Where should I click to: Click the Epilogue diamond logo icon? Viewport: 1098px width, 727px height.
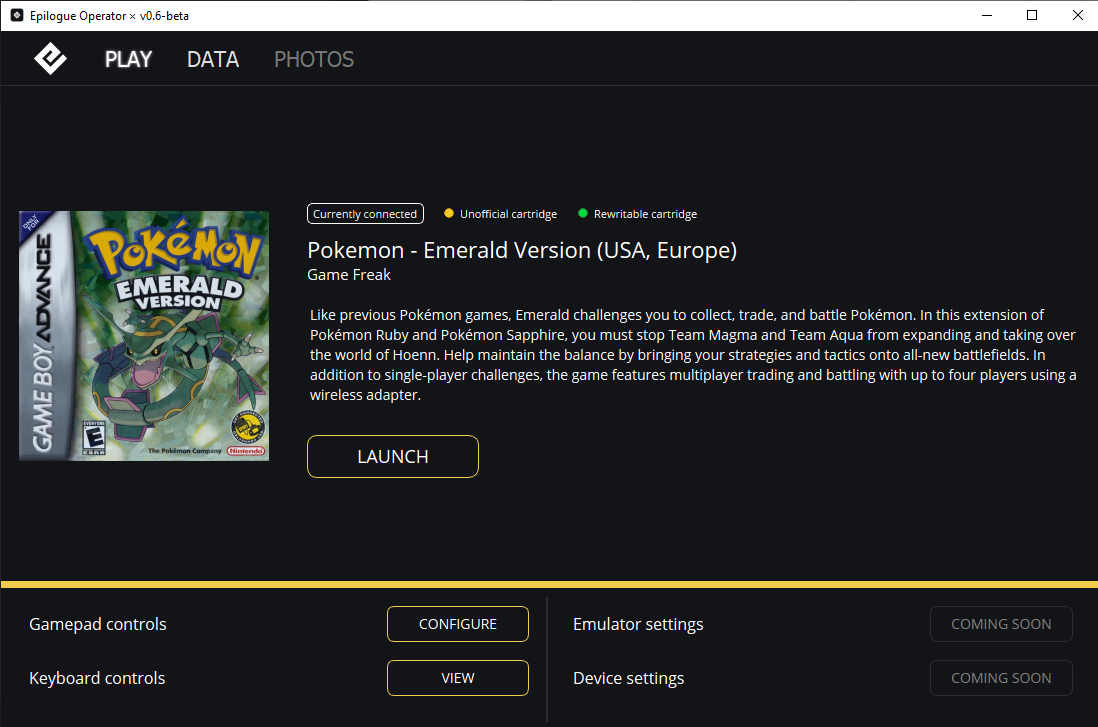point(50,59)
